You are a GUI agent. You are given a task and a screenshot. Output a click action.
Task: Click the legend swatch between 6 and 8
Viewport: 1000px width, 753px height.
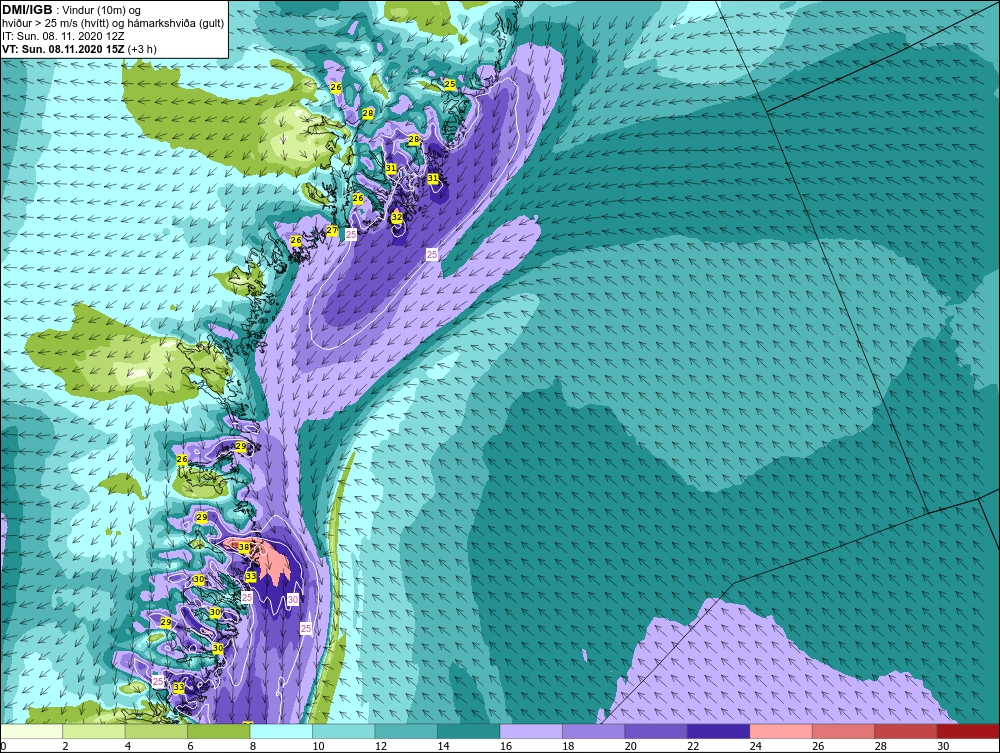click(x=219, y=731)
